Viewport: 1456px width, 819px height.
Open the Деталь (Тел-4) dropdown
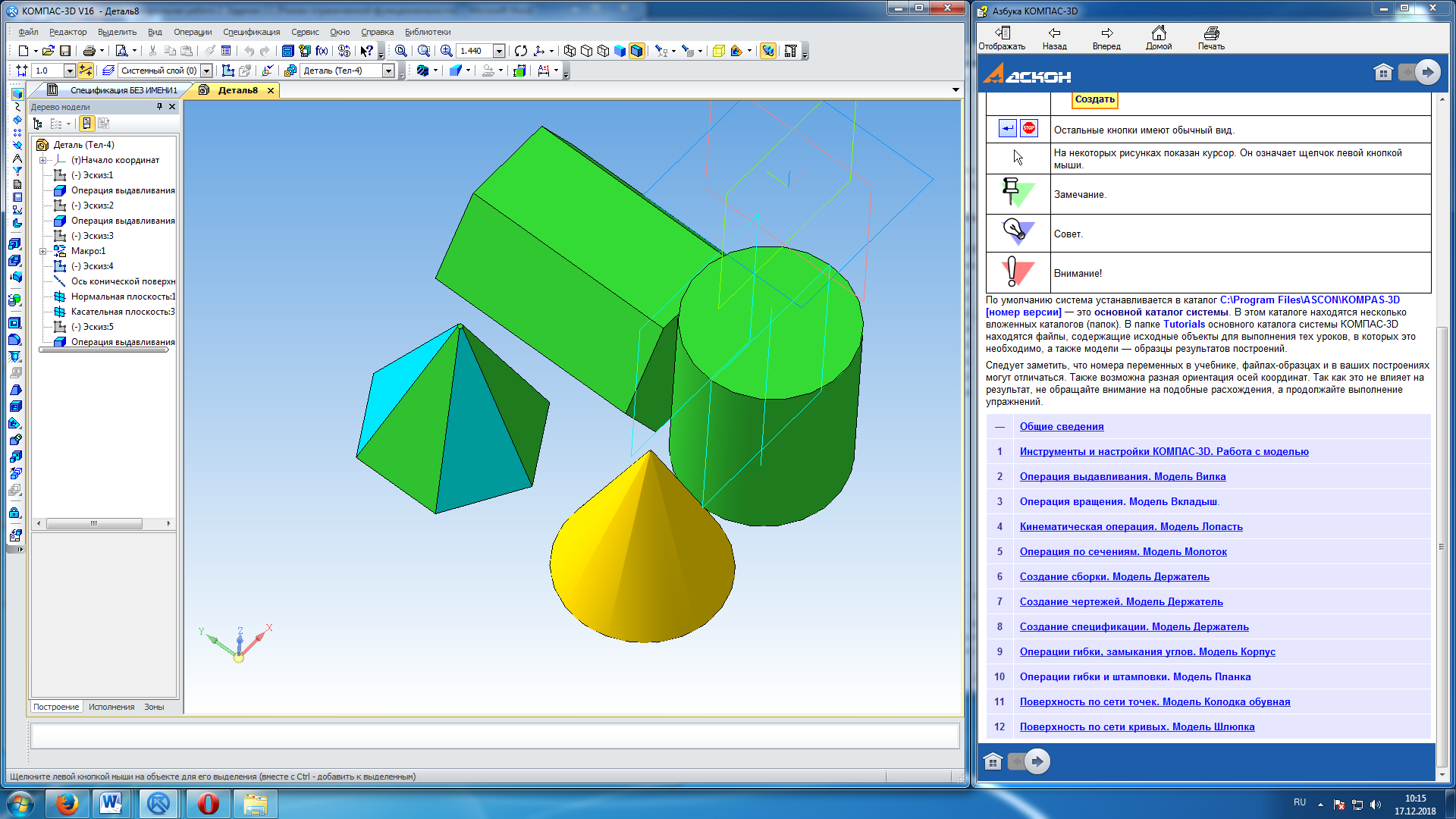388,71
